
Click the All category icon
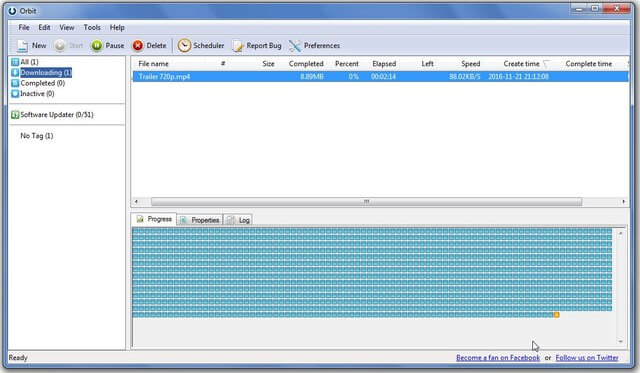(x=15, y=62)
